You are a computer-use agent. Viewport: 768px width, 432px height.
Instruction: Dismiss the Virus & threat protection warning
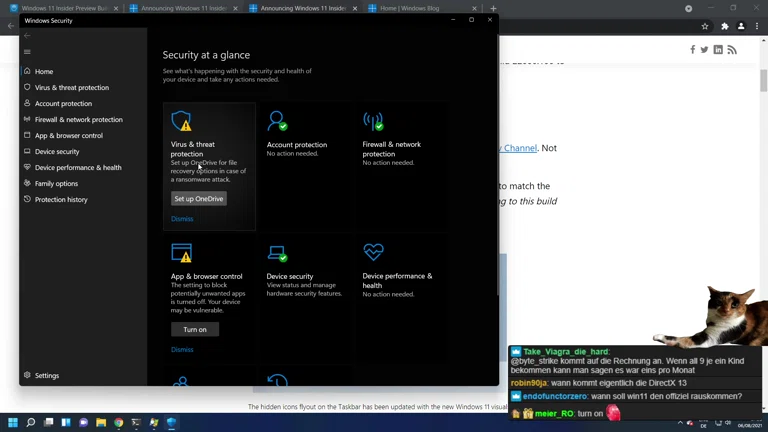tap(182, 219)
